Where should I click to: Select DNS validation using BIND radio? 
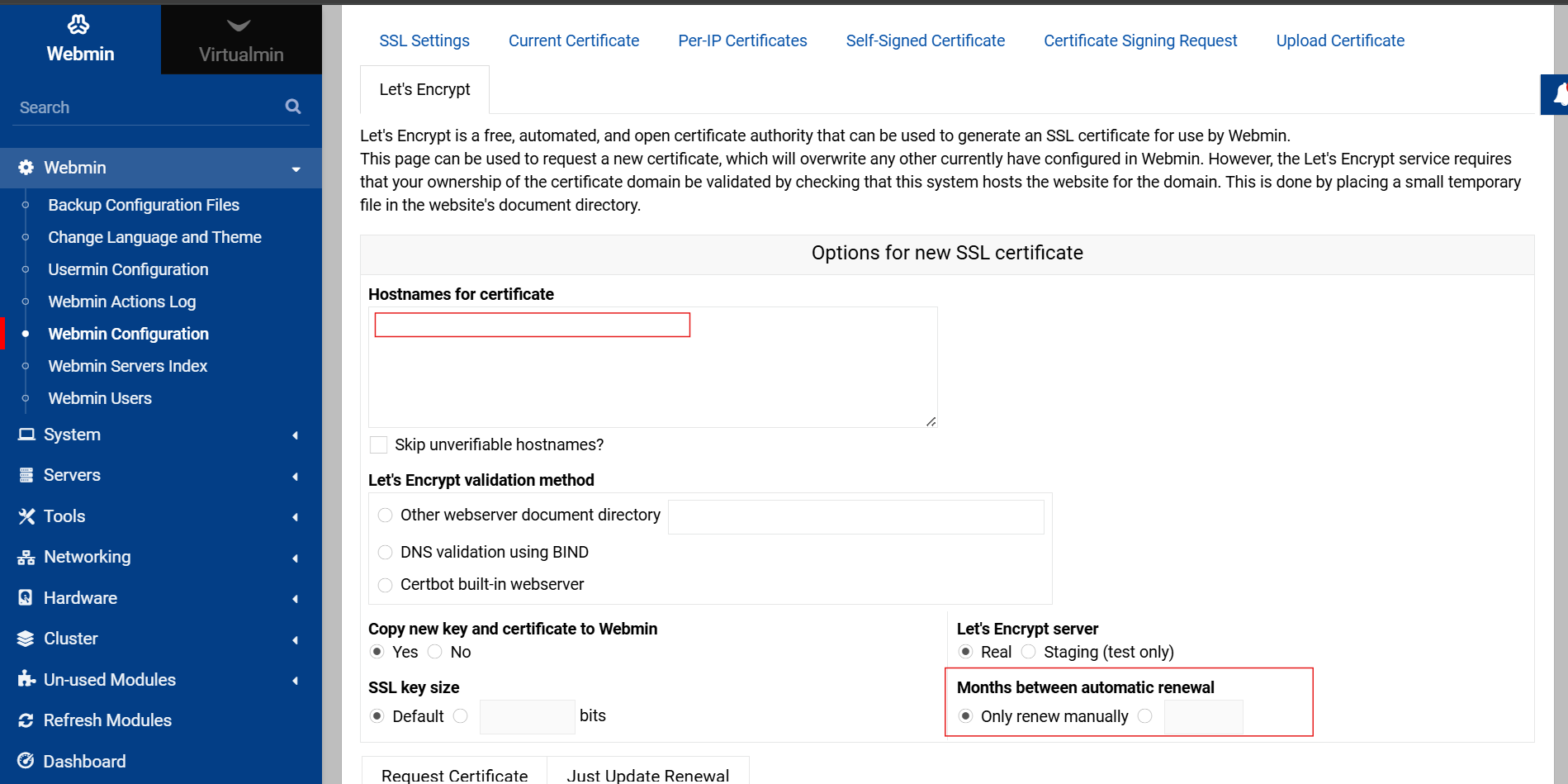click(385, 553)
